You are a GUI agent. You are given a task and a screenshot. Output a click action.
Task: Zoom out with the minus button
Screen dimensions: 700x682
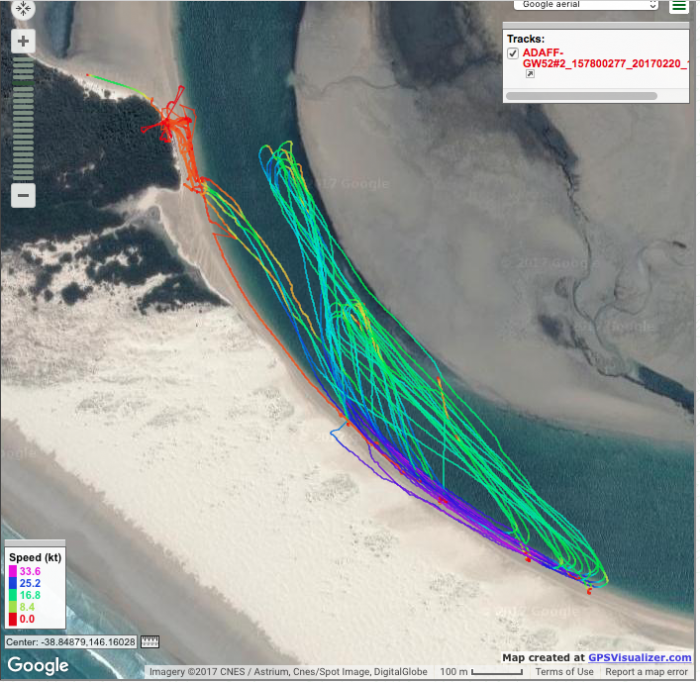pyautogui.click(x=24, y=194)
